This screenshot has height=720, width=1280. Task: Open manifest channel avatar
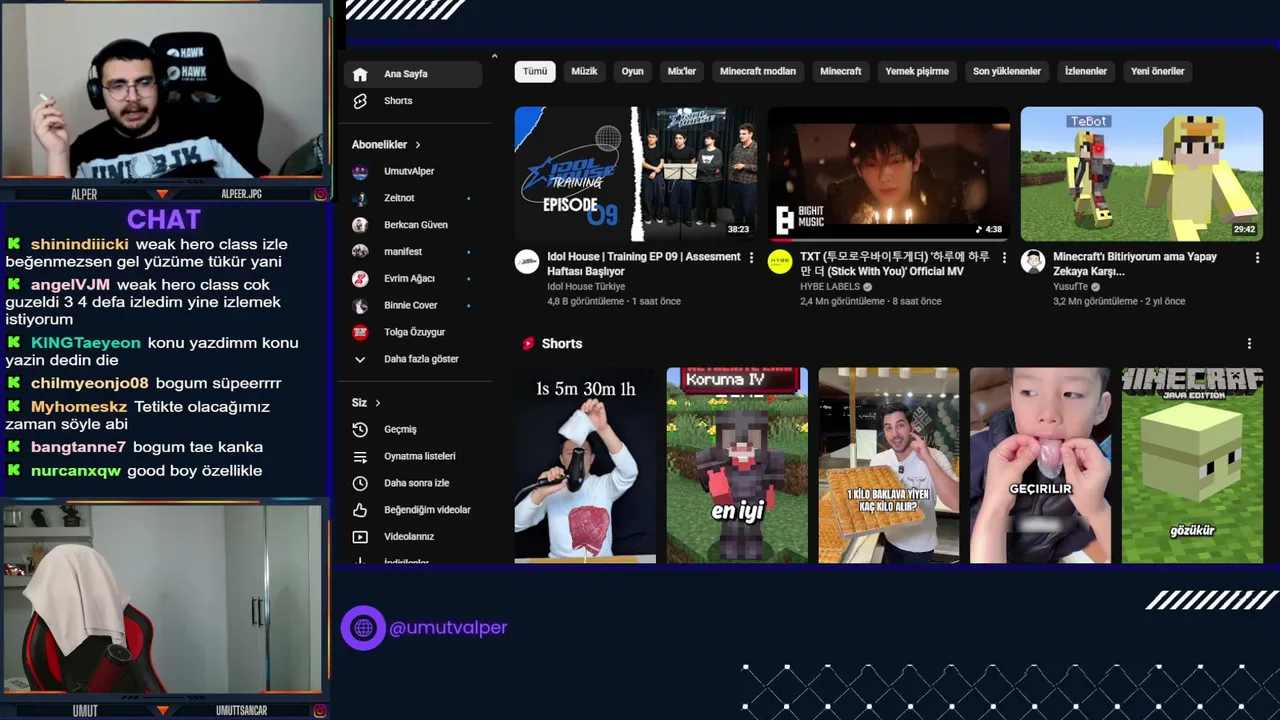point(360,252)
